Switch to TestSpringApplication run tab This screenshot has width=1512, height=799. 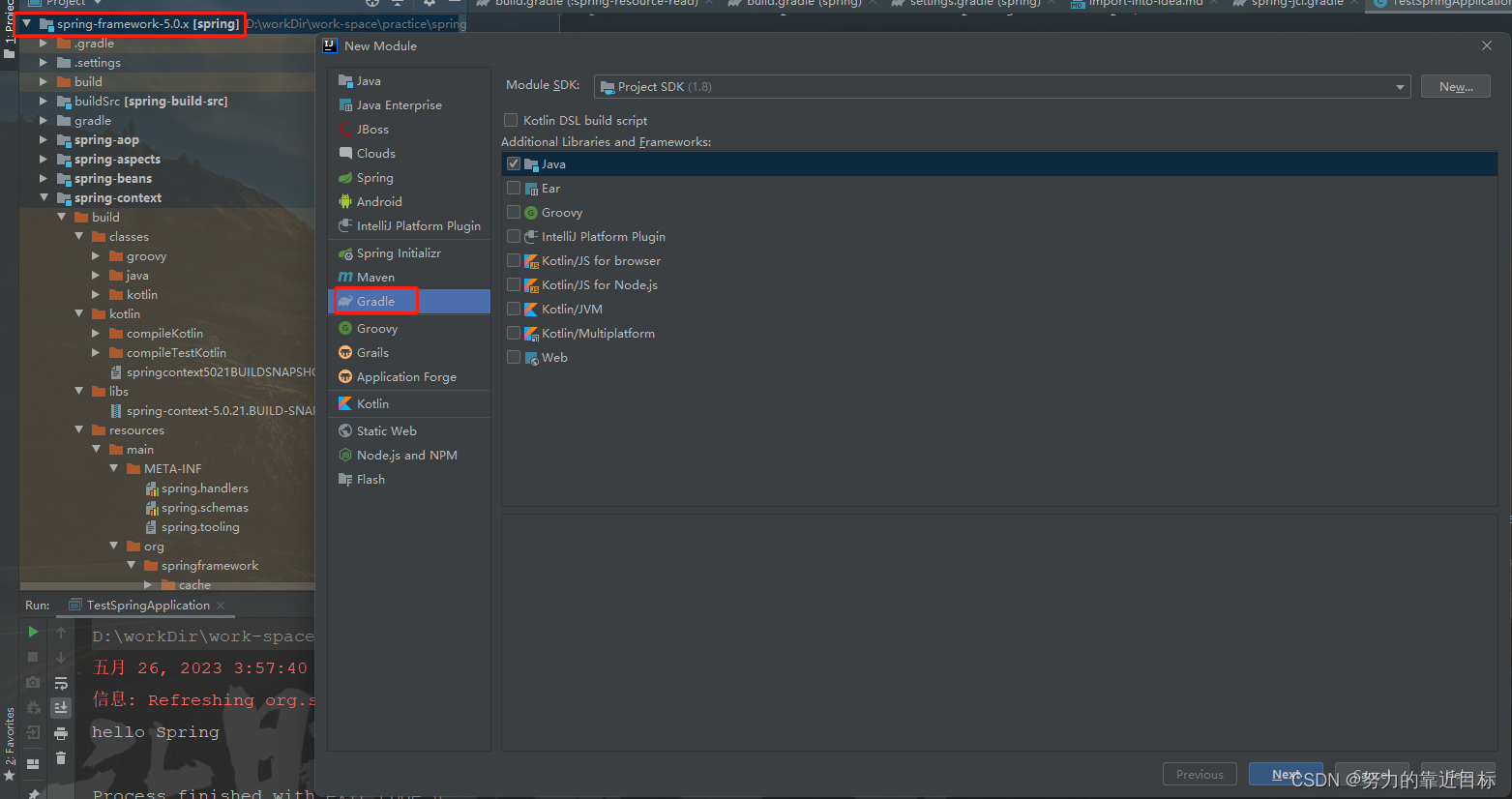(147, 606)
